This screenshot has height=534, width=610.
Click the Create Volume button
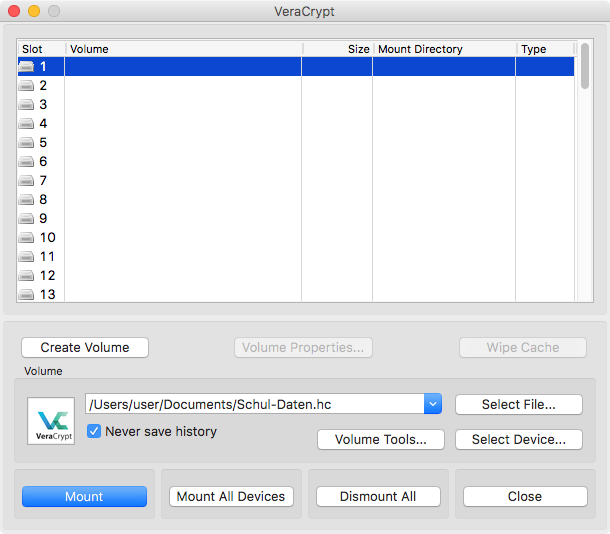pyautogui.click(x=85, y=347)
